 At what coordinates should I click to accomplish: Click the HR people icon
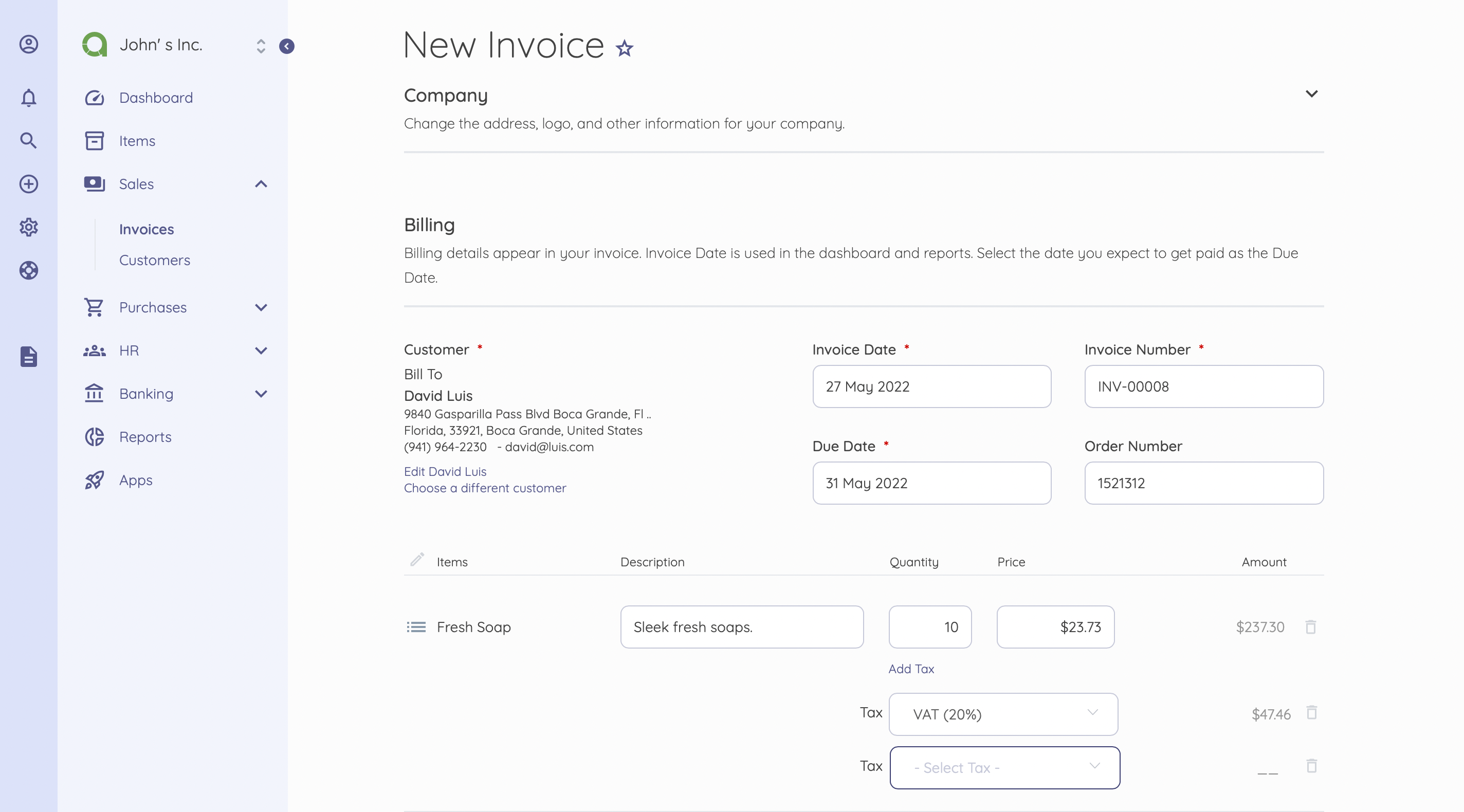95,350
